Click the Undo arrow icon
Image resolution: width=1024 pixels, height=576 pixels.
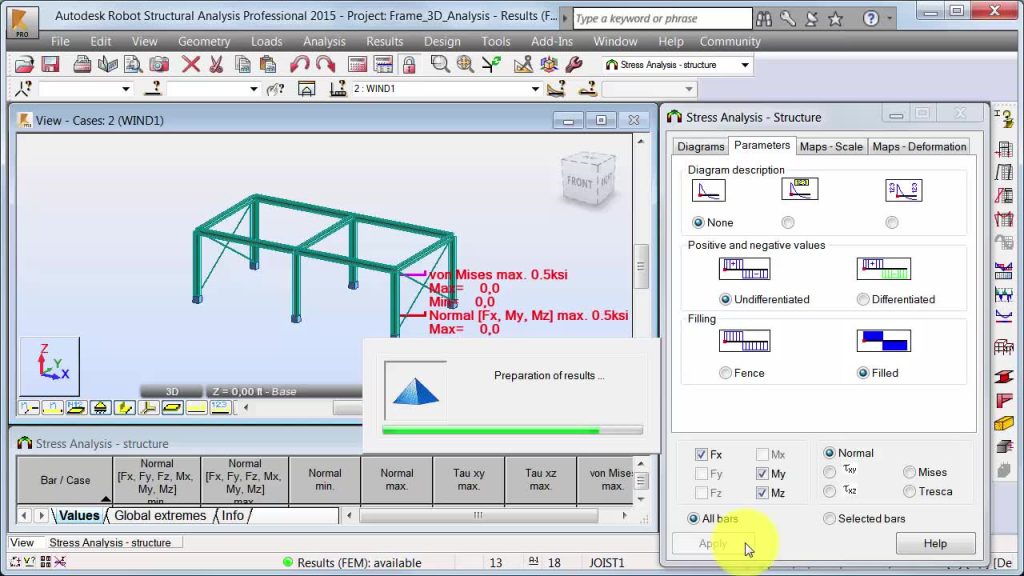[302, 64]
